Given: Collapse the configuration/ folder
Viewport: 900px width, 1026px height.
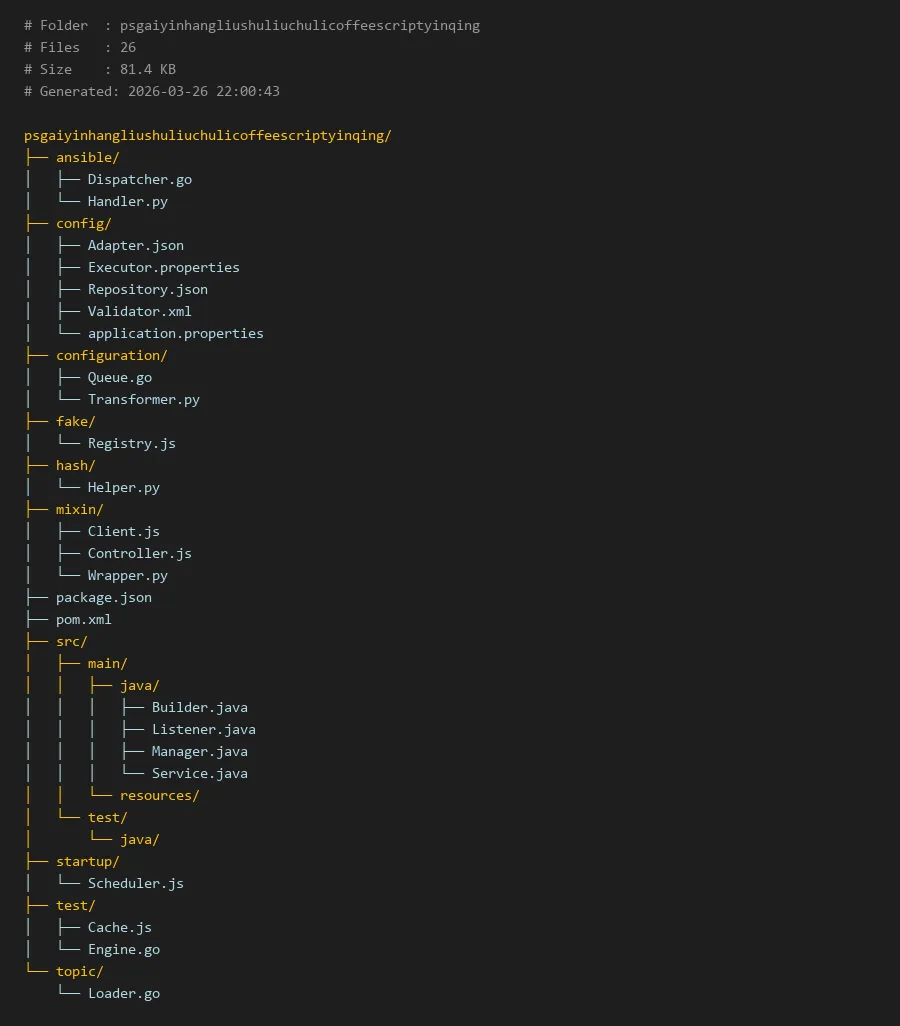Looking at the screenshot, I should pos(111,355).
